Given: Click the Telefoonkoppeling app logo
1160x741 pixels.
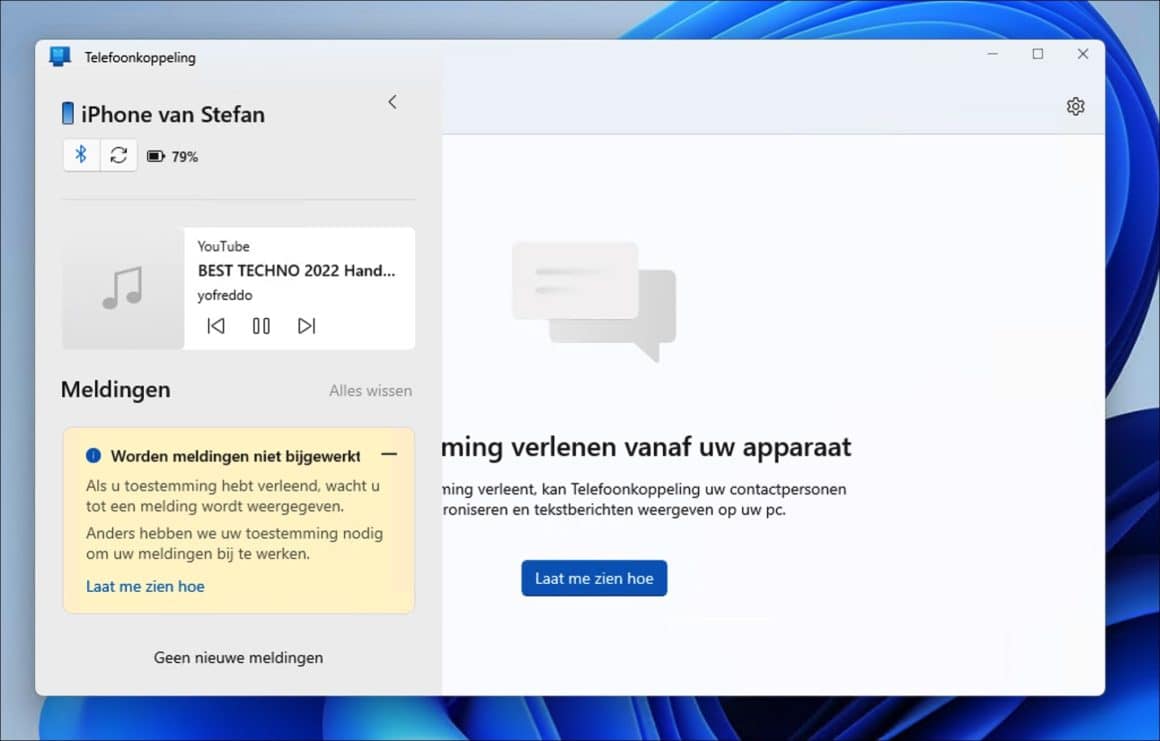Looking at the screenshot, I should [60, 56].
